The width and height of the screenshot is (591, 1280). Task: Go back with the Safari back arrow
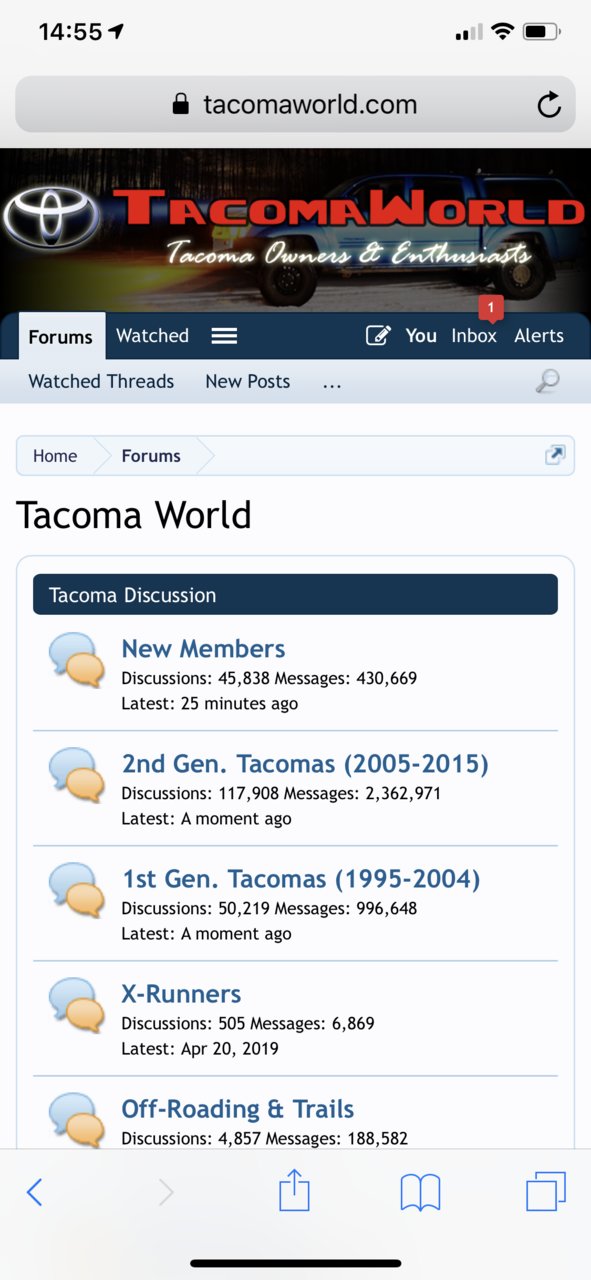point(34,1192)
